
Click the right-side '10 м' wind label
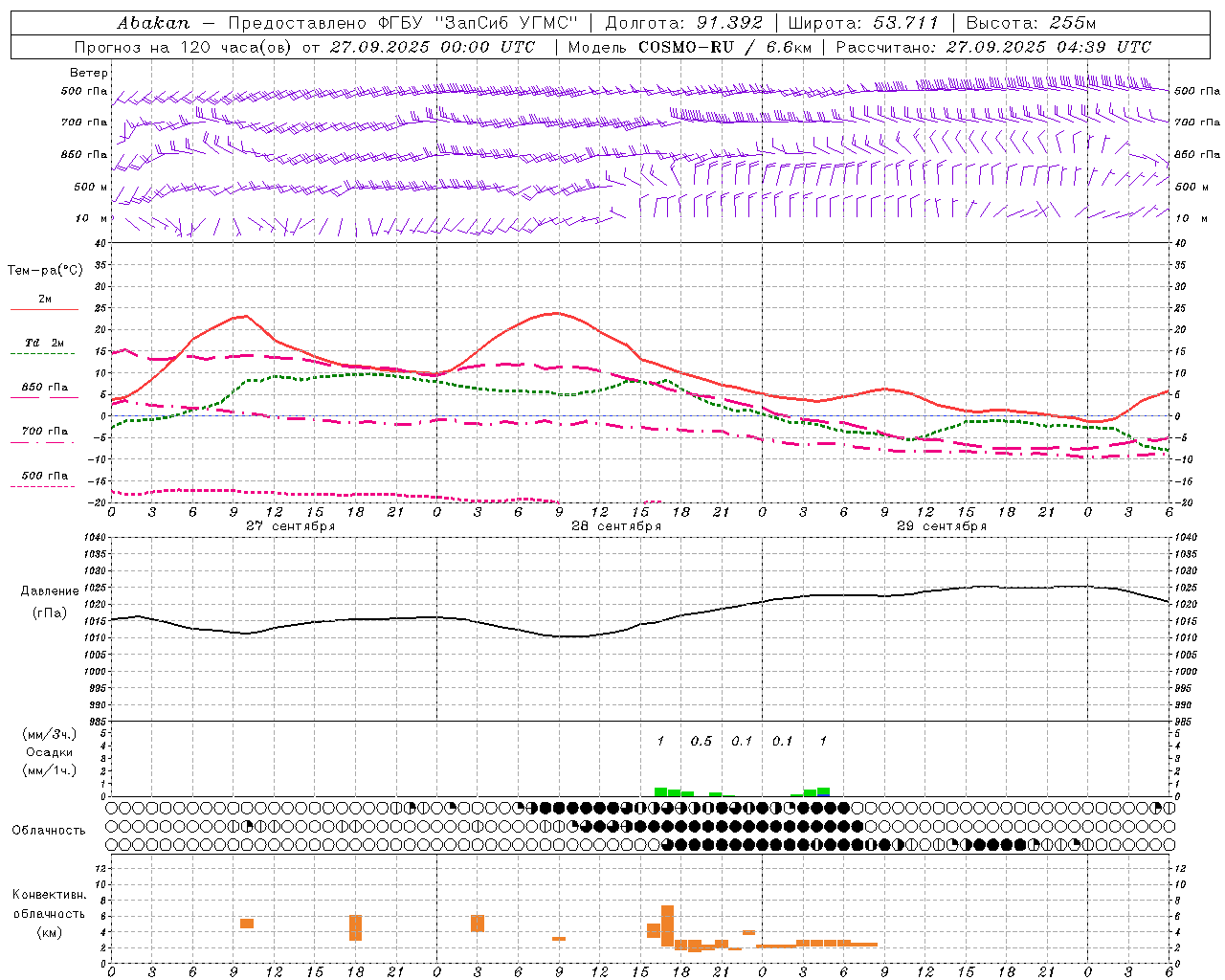(x=1191, y=218)
